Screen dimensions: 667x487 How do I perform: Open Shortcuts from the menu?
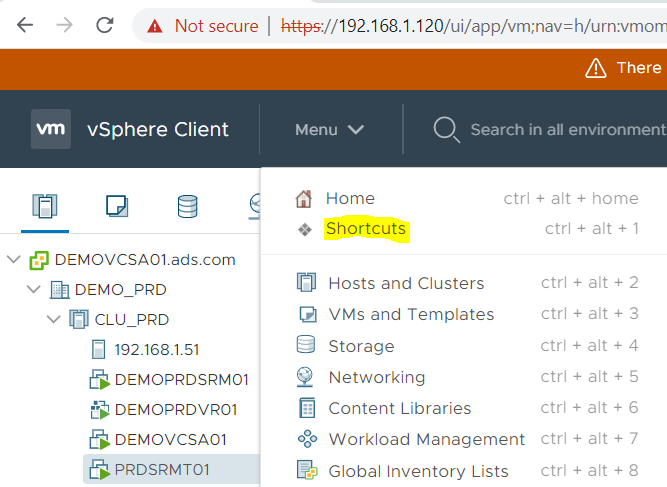(x=366, y=229)
